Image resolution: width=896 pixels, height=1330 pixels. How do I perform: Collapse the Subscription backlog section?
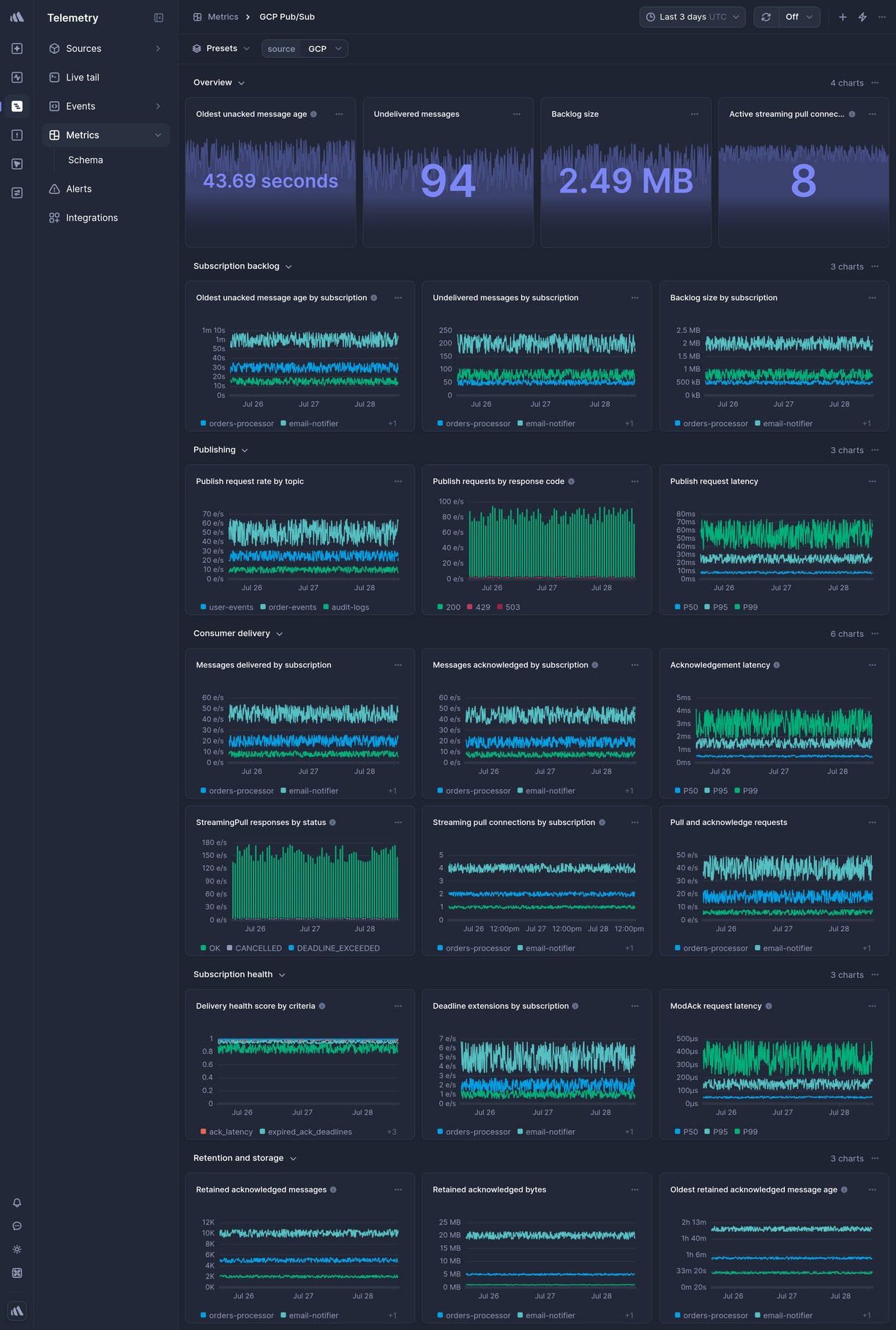pyautogui.click(x=242, y=266)
